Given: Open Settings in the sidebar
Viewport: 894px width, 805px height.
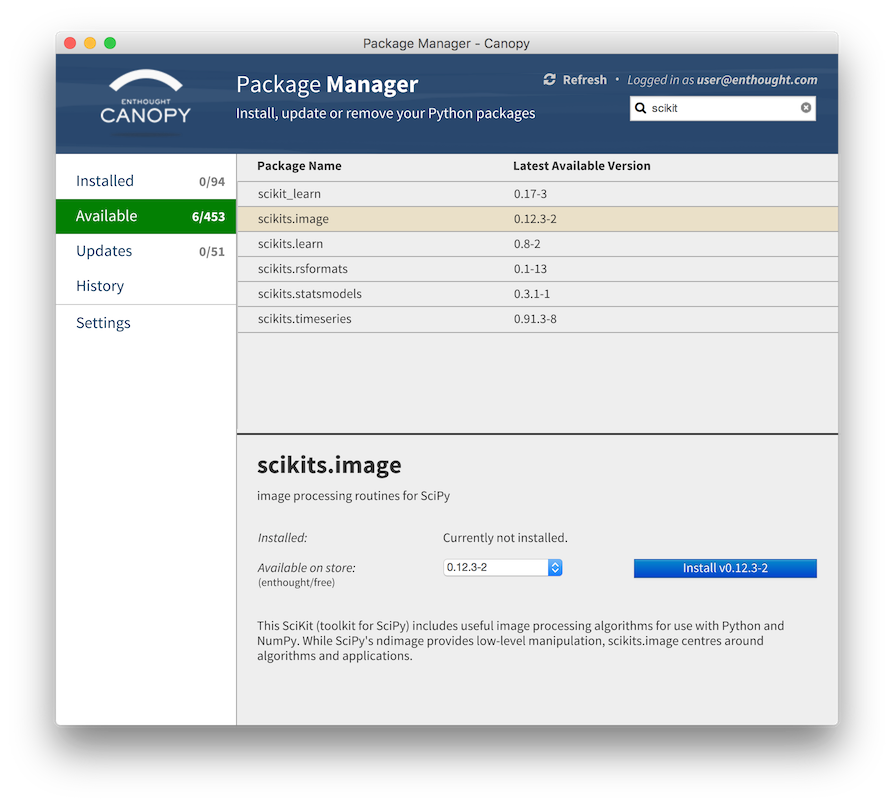Looking at the screenshot, I should [103, 323].
